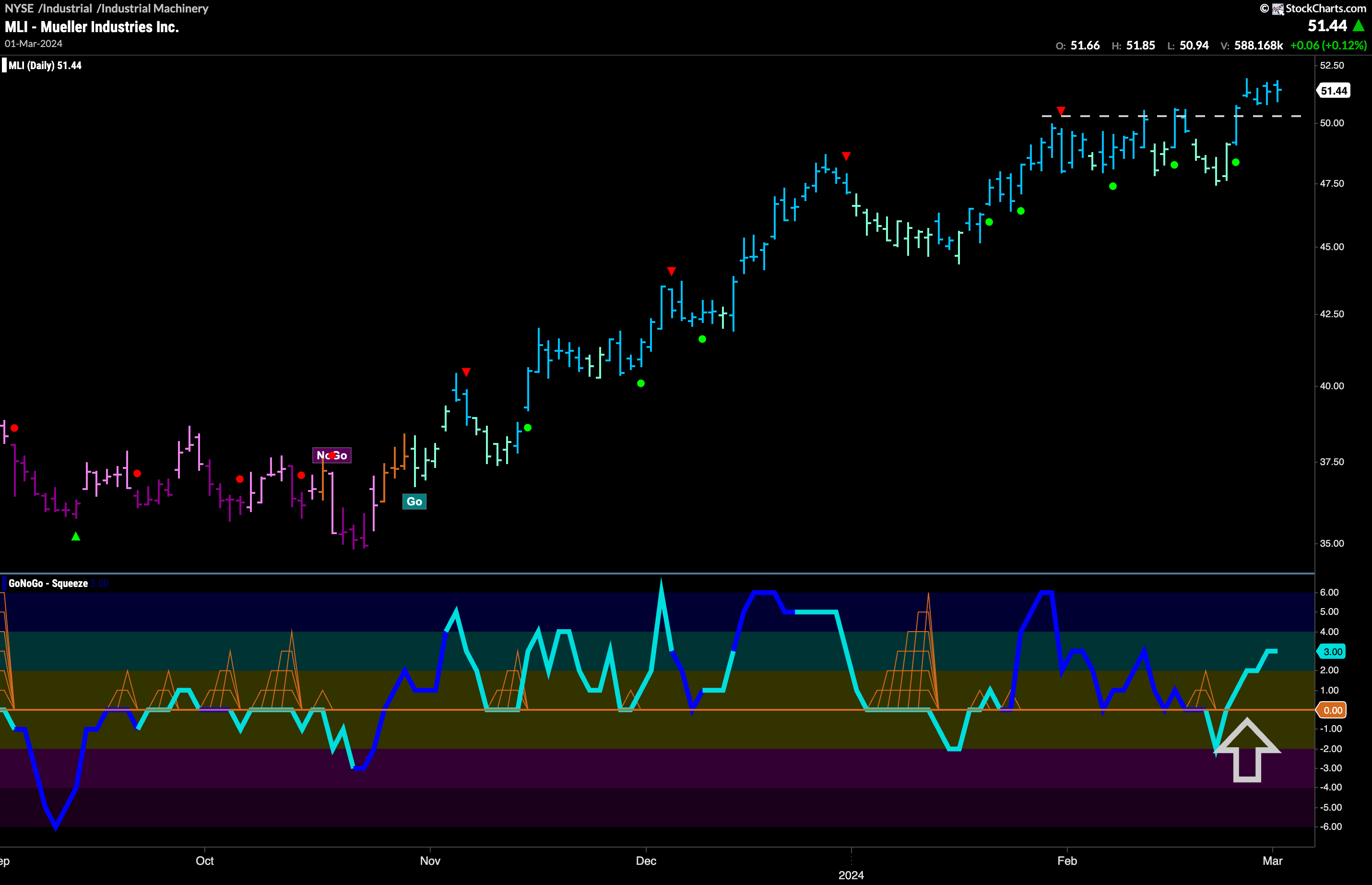Click the Mar label on the time axis

point(1273,861)
